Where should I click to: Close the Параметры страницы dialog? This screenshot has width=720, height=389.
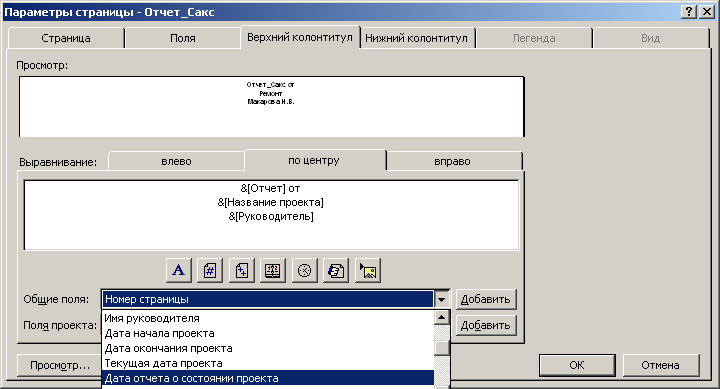[707, 11]
